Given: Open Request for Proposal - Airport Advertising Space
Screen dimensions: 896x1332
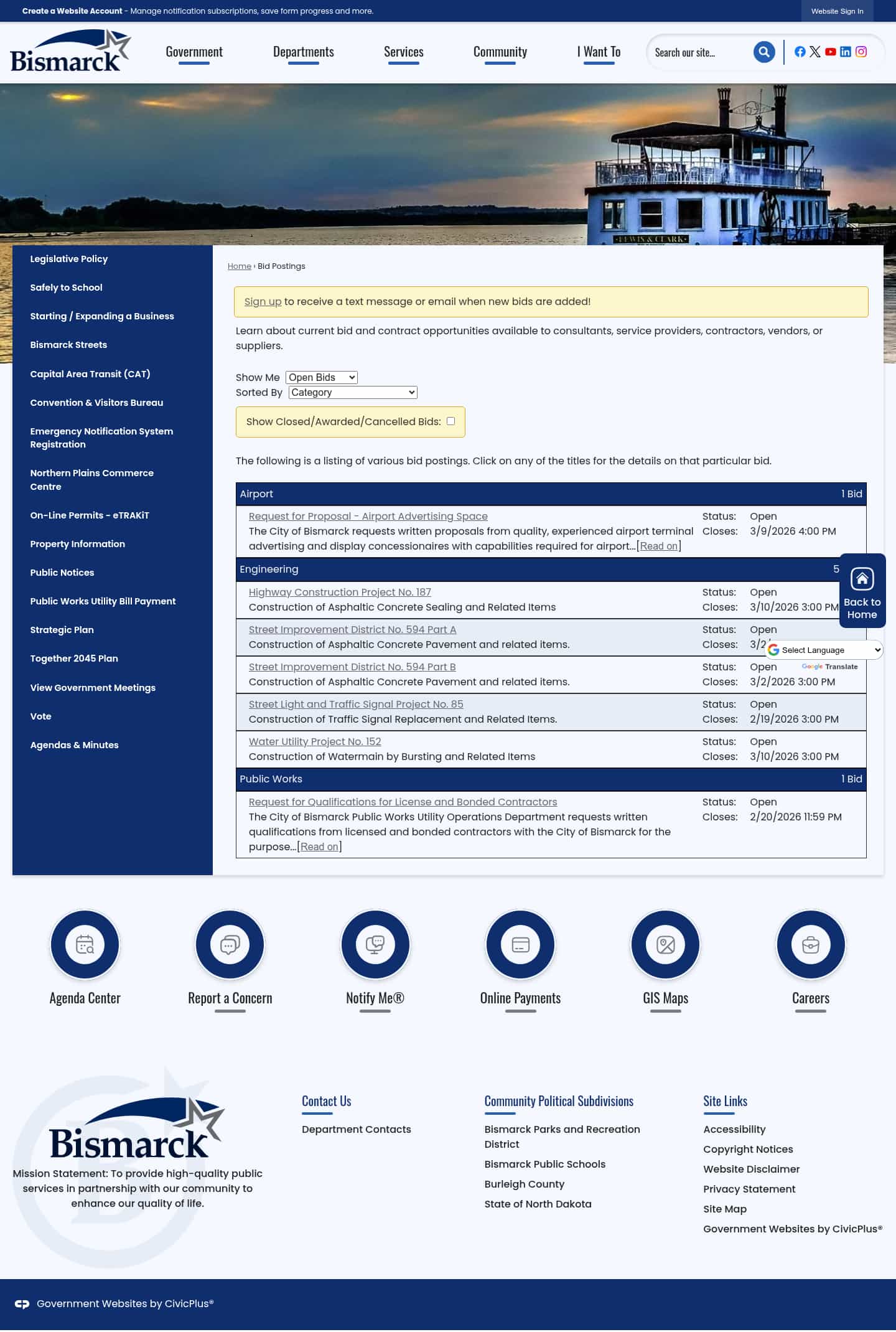Looking at the screenshot, I should tap(368, 516).
